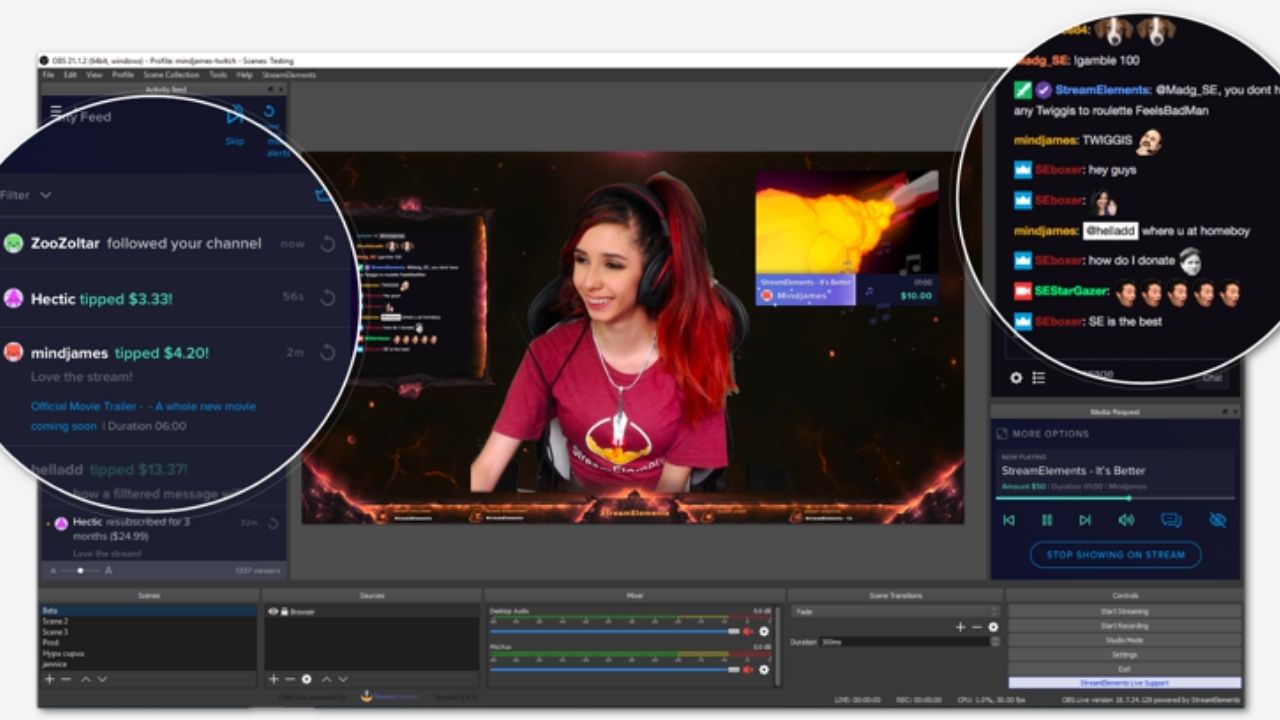Remove selected source with minus icon
Screen dimensions: 1280x720
[290, 679]
